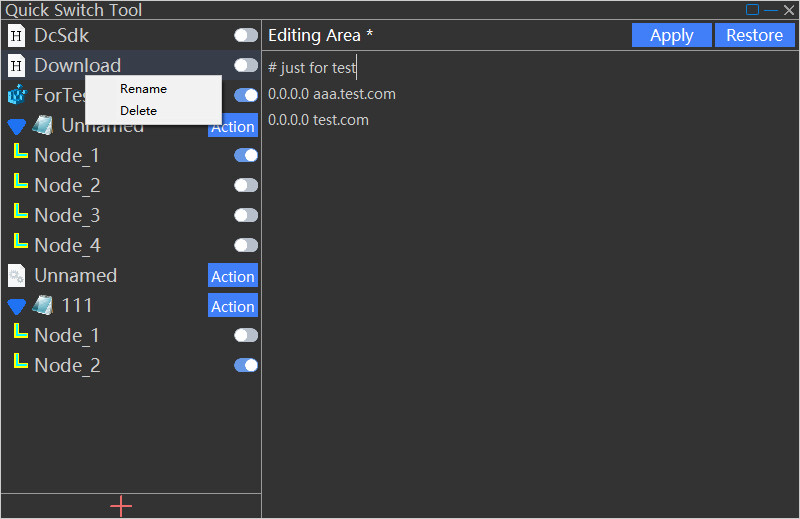Screen dimensions: 800x519
Task: Click the H file icon beside Download
Action: pos(16,66)
